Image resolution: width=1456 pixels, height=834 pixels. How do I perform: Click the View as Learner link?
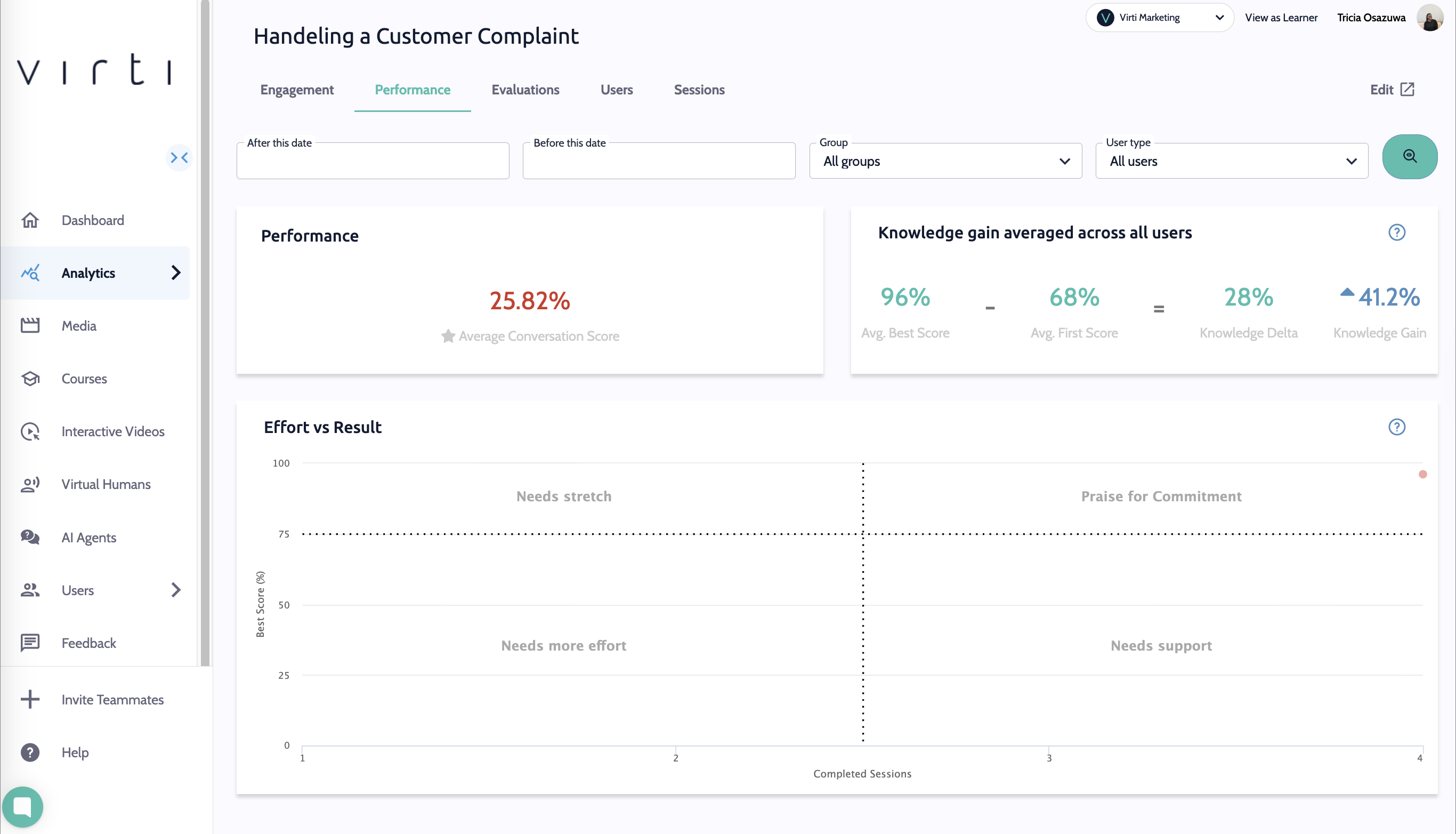(1280, 18)
